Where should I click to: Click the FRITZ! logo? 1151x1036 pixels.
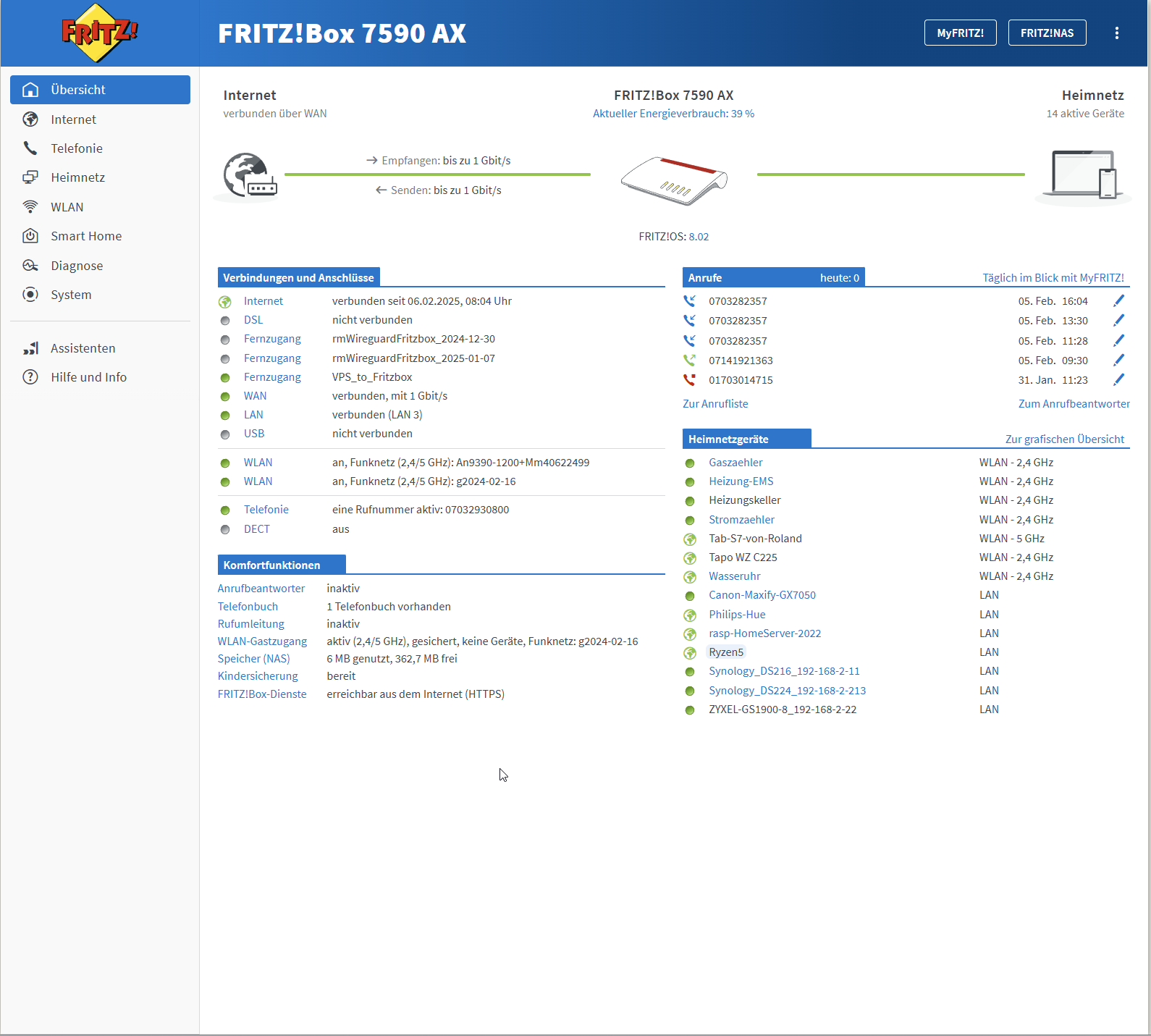pyautogui.click(x=100, y=33)
